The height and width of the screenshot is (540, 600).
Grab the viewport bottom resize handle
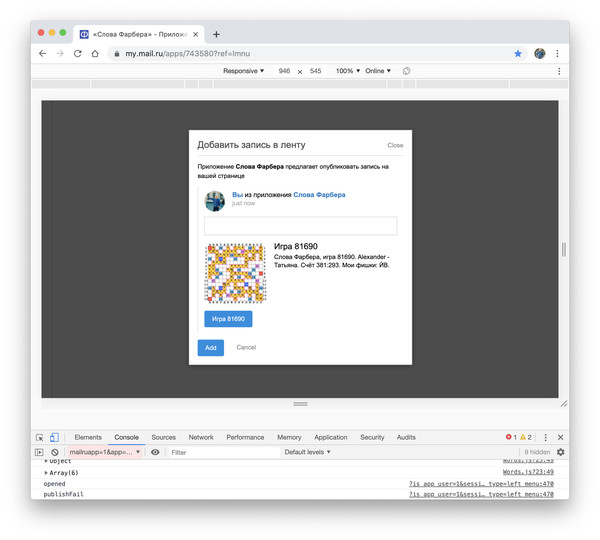(300, 404)
